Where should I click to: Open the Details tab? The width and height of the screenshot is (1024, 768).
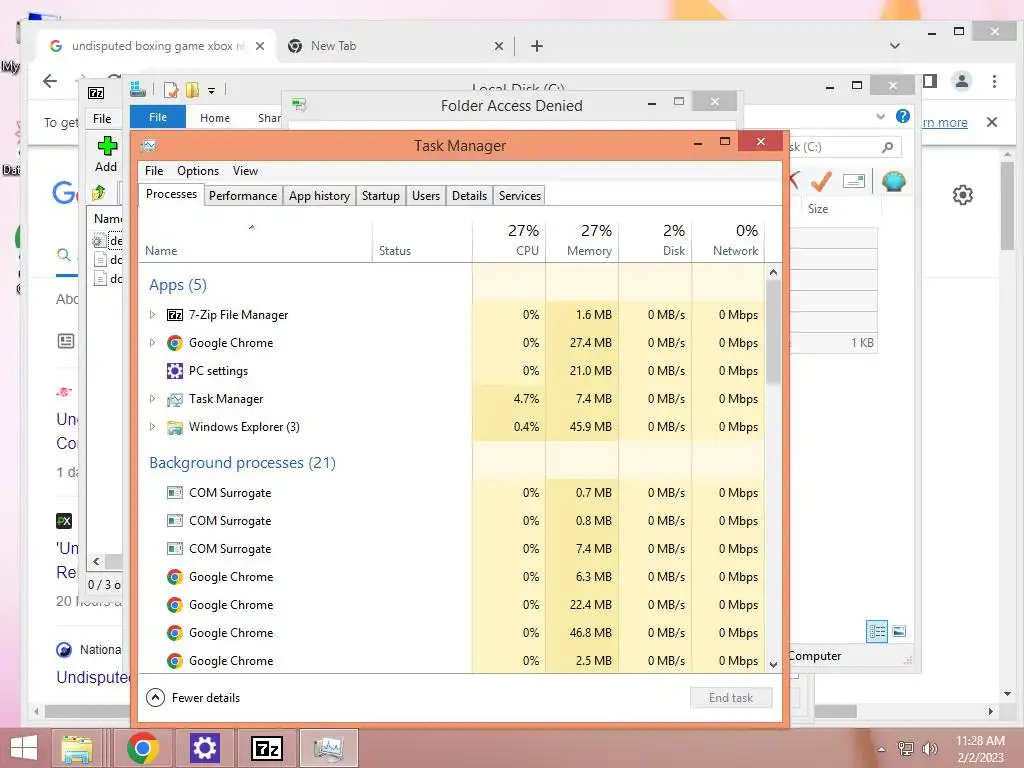point(470,196)
